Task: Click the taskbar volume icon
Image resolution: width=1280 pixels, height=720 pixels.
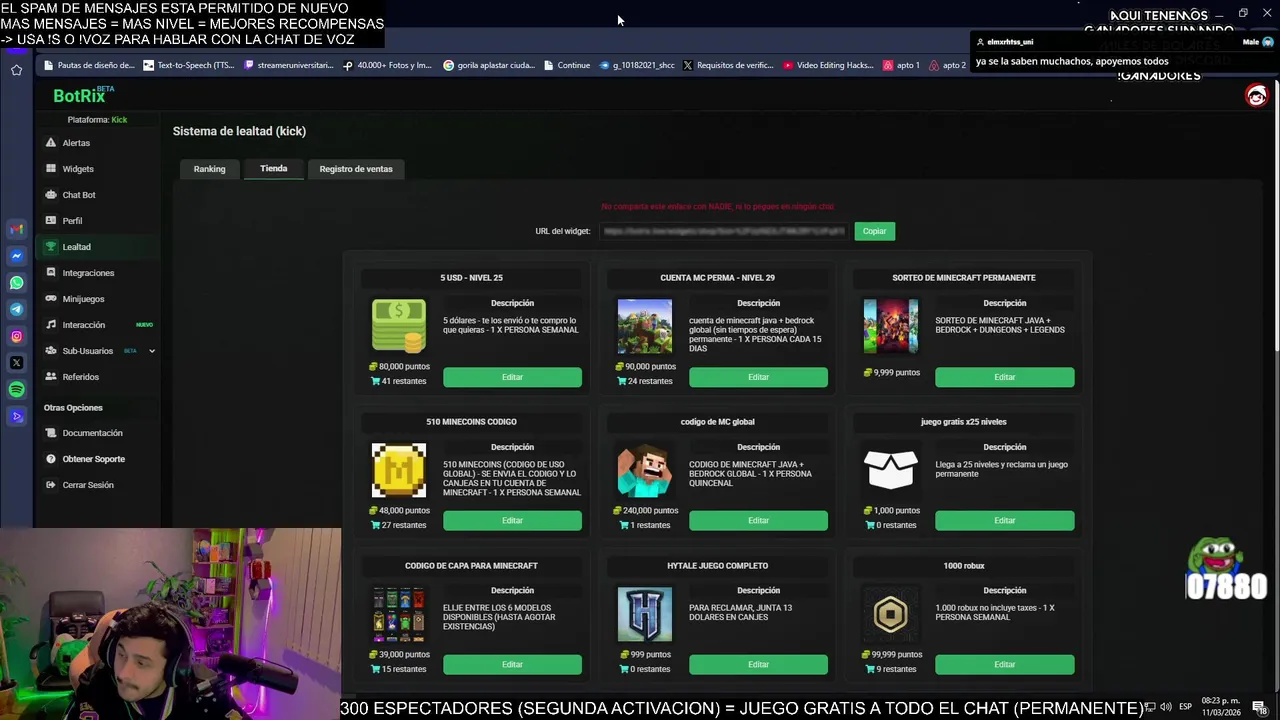Action: [1166, 707]
